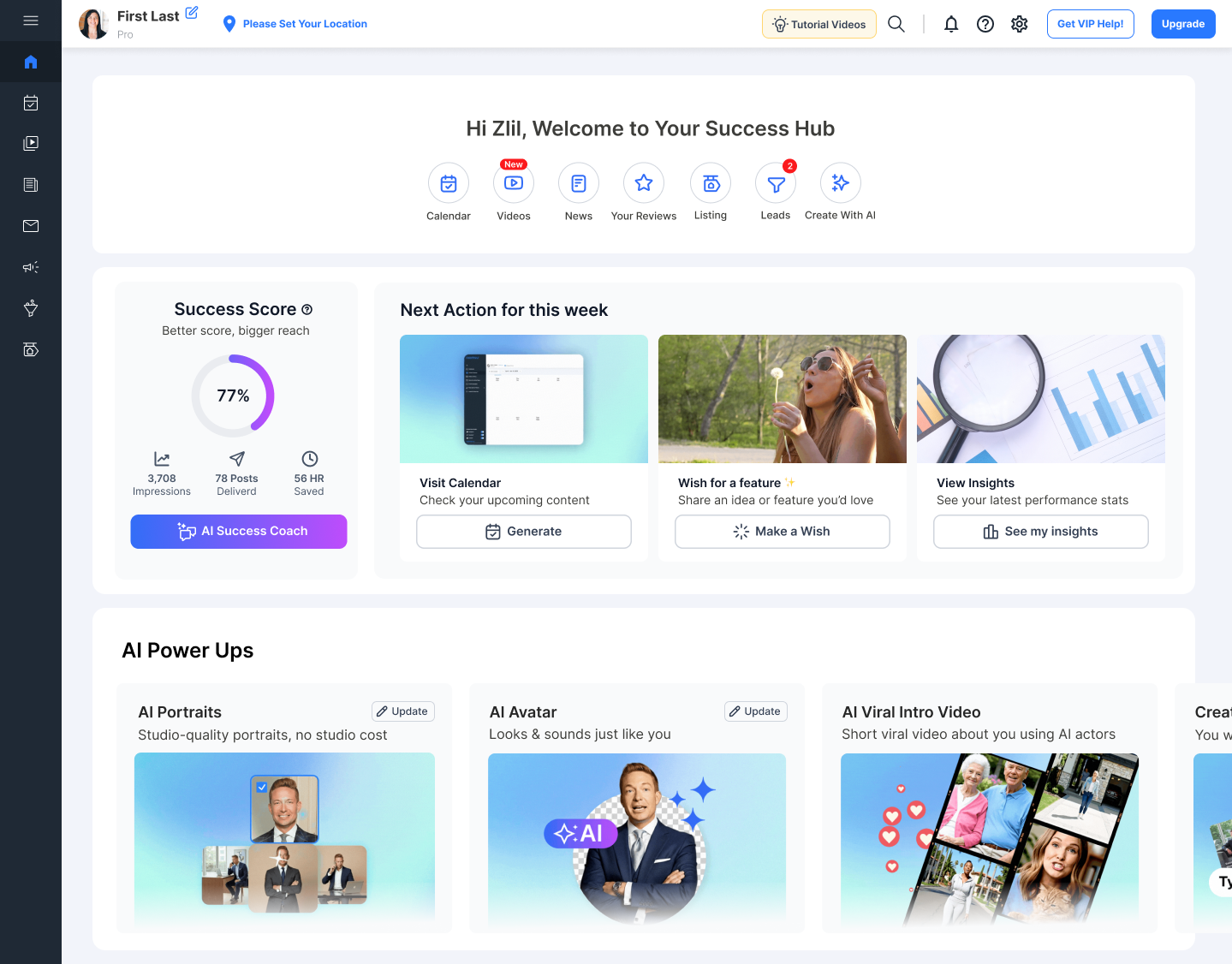Screen dimensions: 1232x964
Task: Click the View Insights card image
Action: pos(1041,399)
